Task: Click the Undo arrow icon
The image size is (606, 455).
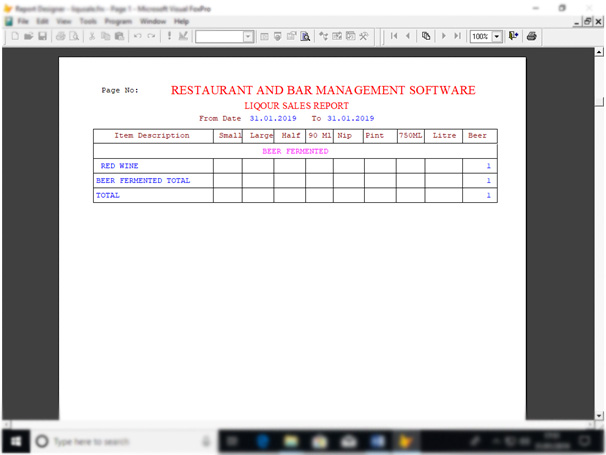Action: point(137,36)
